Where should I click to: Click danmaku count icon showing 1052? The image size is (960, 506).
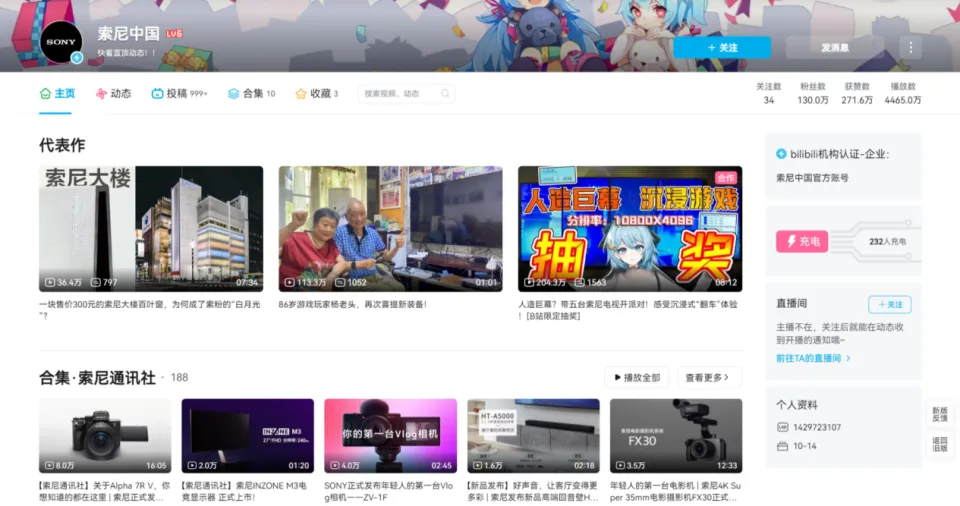coord(340,282)
